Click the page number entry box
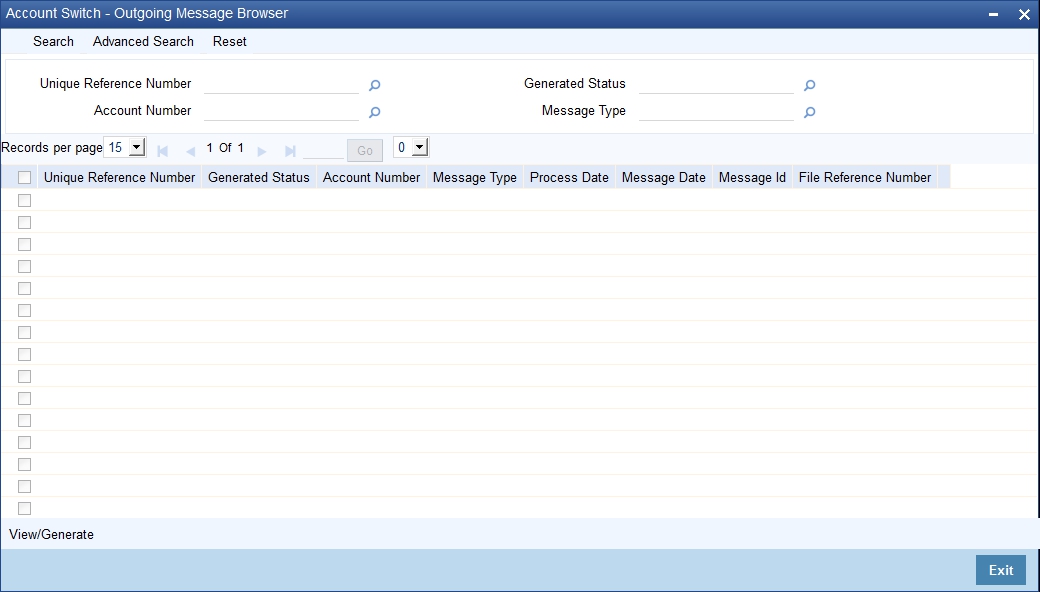 (x=323, y=150)
